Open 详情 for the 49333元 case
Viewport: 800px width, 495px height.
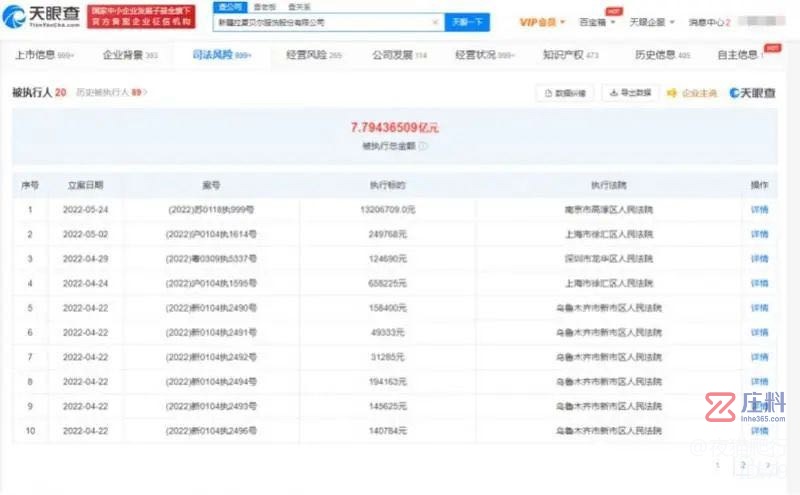pyautogui.click(x=759, y=332)
